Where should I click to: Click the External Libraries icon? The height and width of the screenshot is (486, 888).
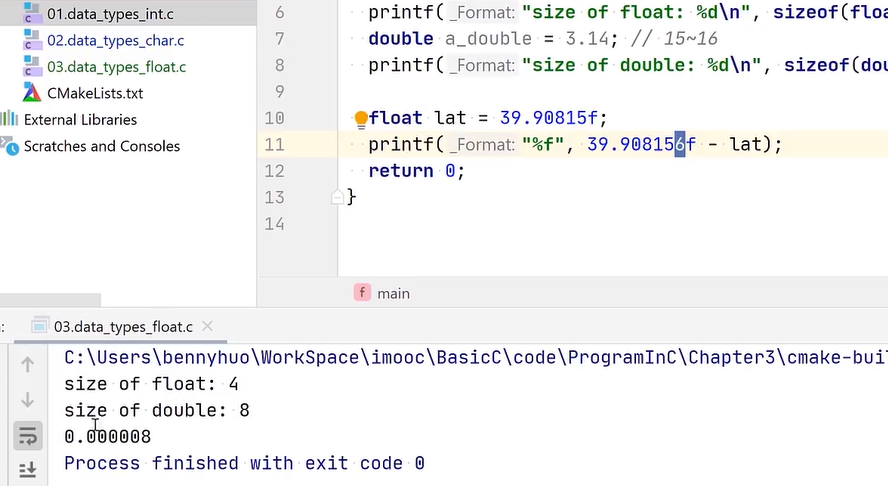[9, 119]
